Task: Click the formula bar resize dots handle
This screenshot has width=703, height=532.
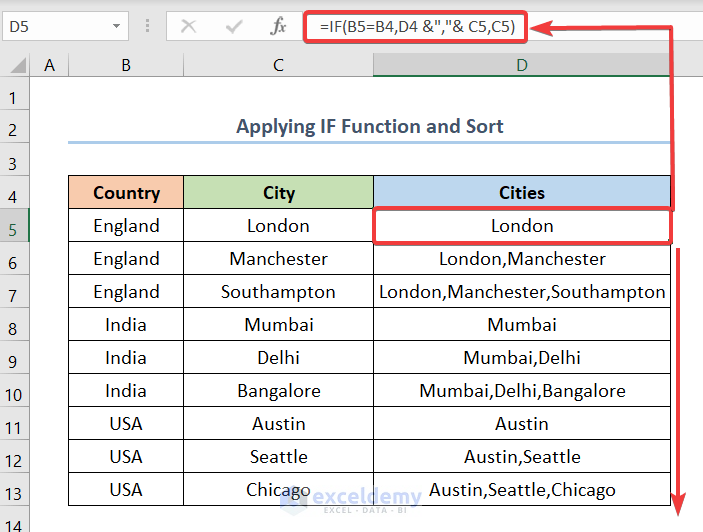Action: (x=147, y=26)
